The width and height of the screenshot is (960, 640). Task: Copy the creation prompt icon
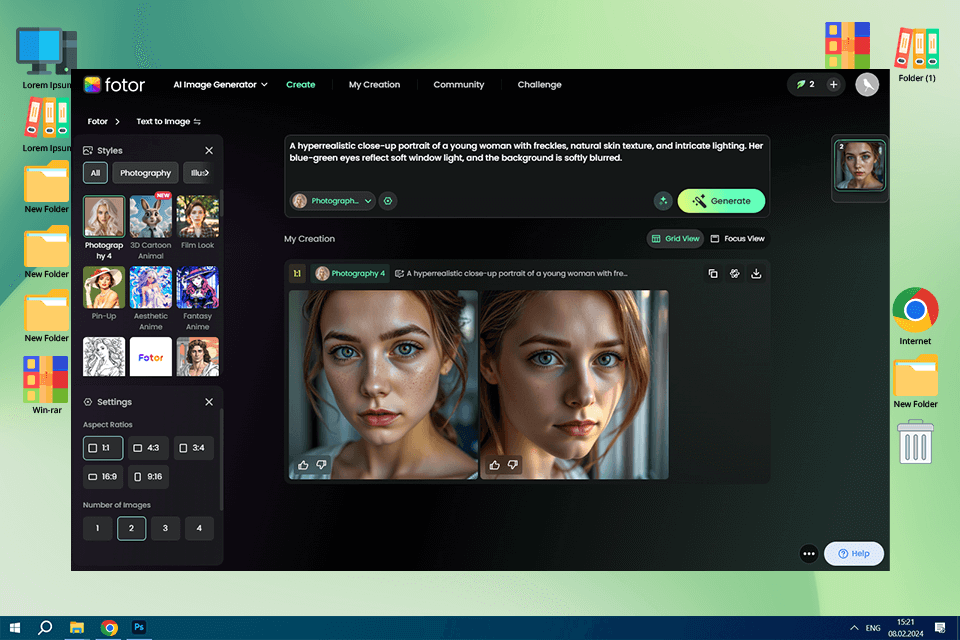pos(713,274)
